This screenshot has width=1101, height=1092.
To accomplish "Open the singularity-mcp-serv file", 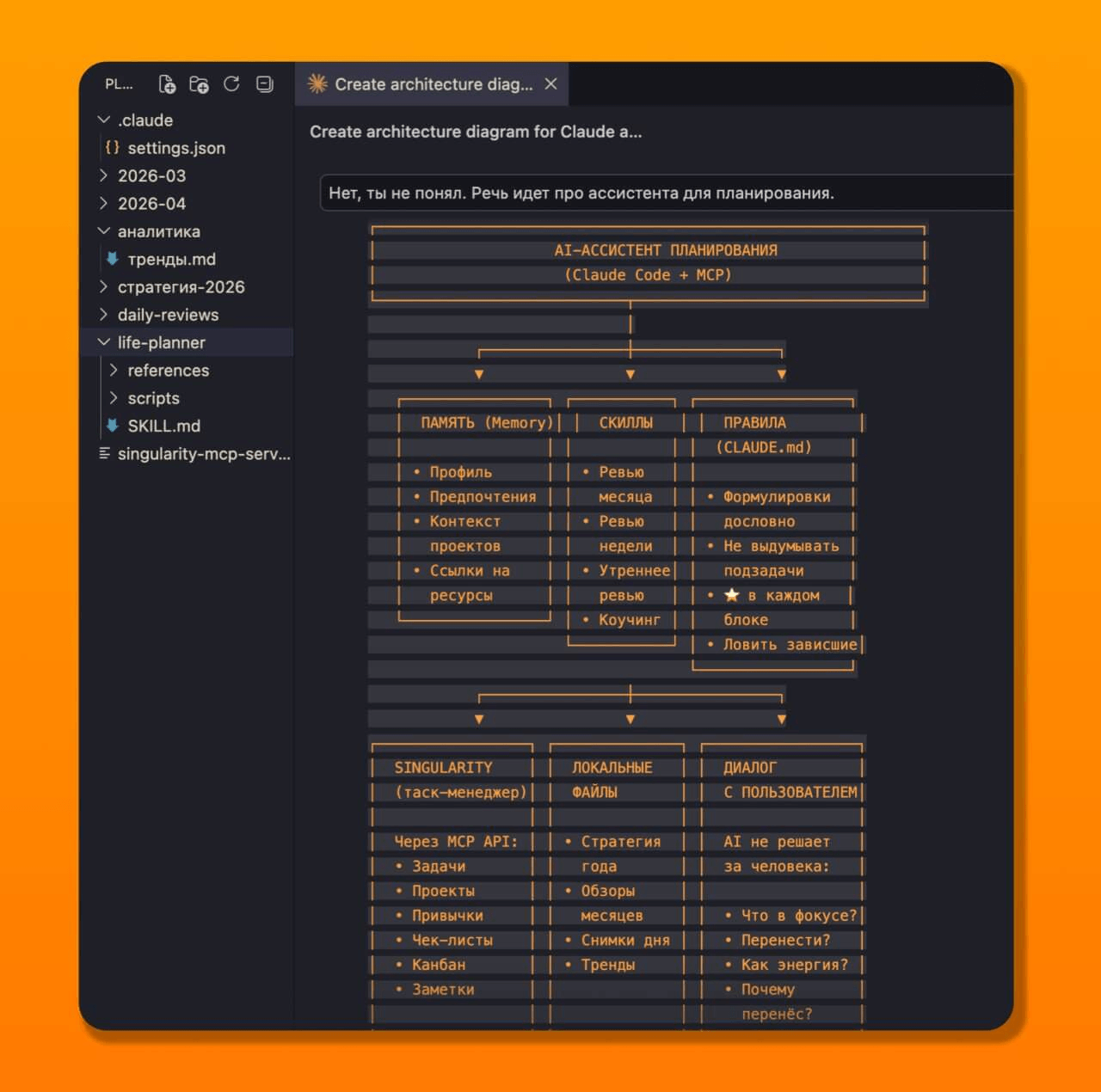I will point(203,454).
